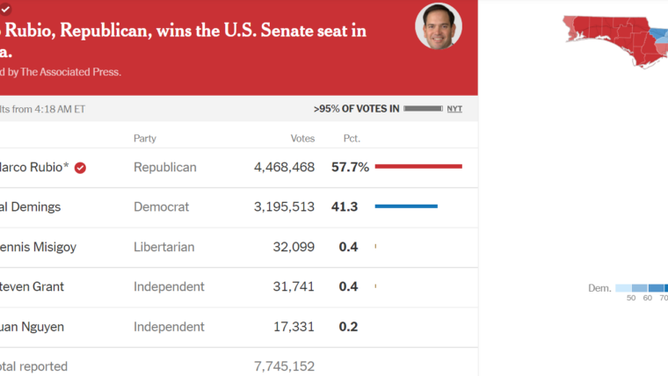Click the red Republican percentage bar
The width and height of the screenshot is (668, 376).
pyautogui.click(x=418, y=166)
